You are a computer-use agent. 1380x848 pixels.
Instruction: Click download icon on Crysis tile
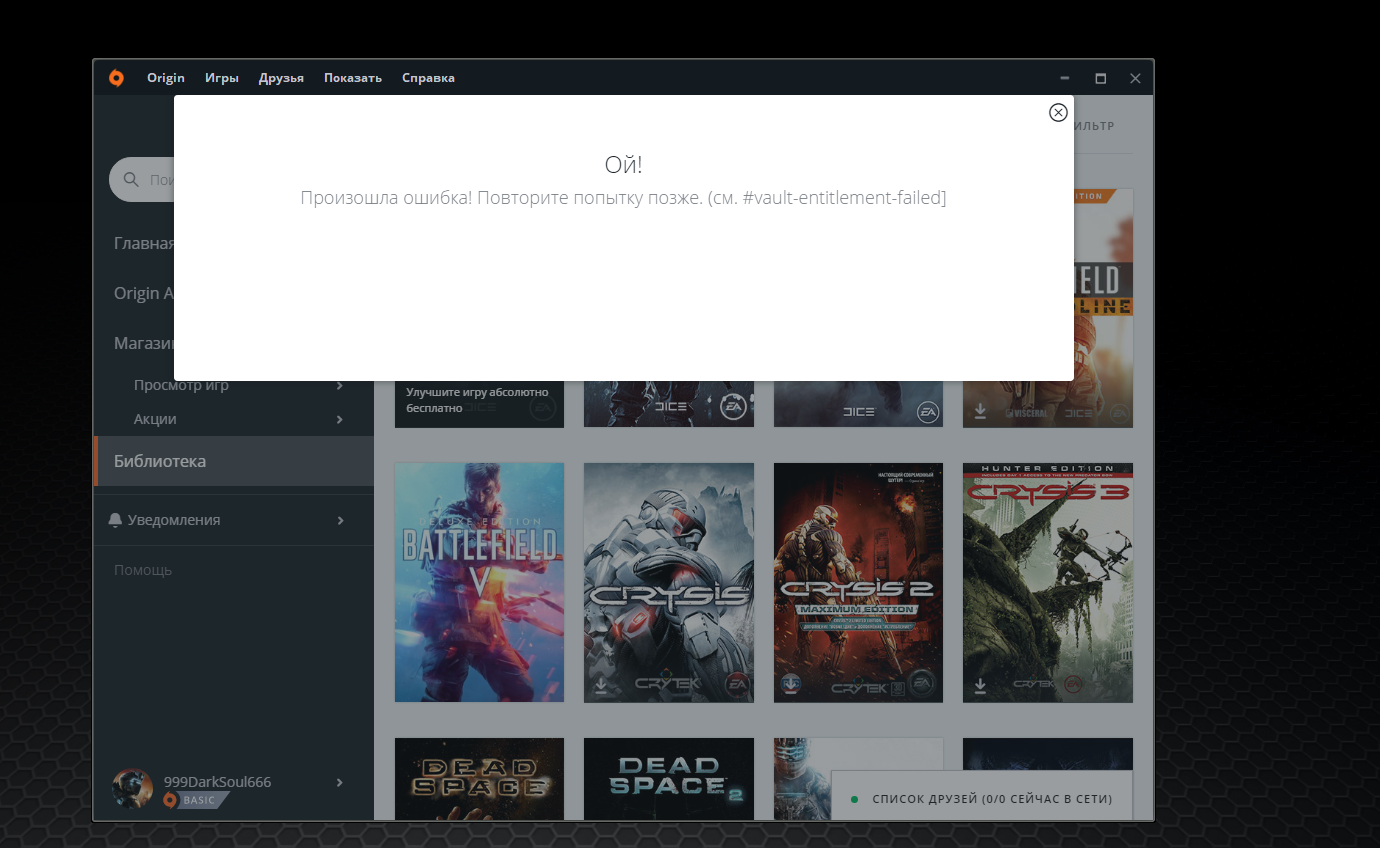coord(602,685)
